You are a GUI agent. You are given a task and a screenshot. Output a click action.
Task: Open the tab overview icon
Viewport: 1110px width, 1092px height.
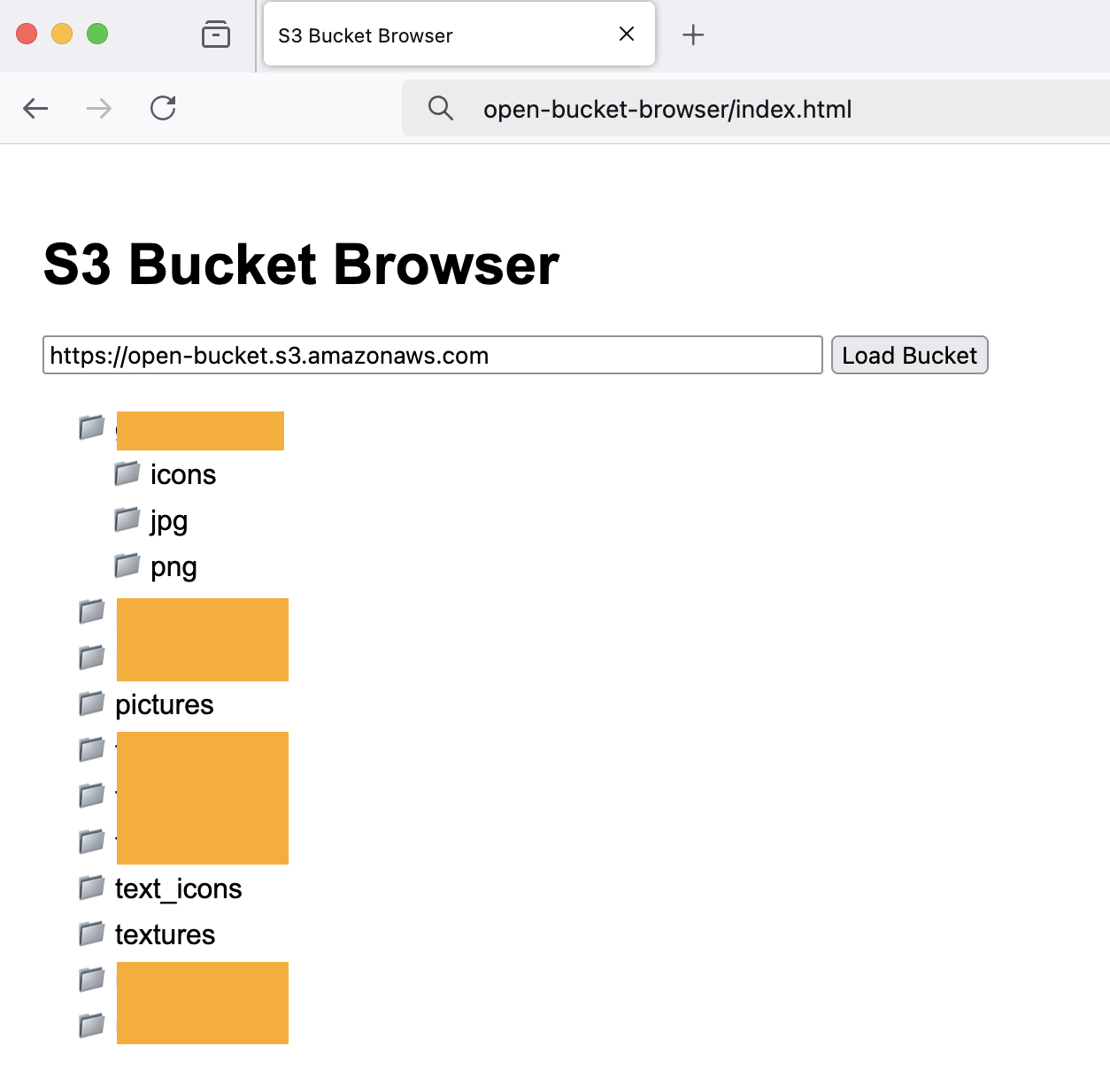pyautogui.click(x=216, y=35)
